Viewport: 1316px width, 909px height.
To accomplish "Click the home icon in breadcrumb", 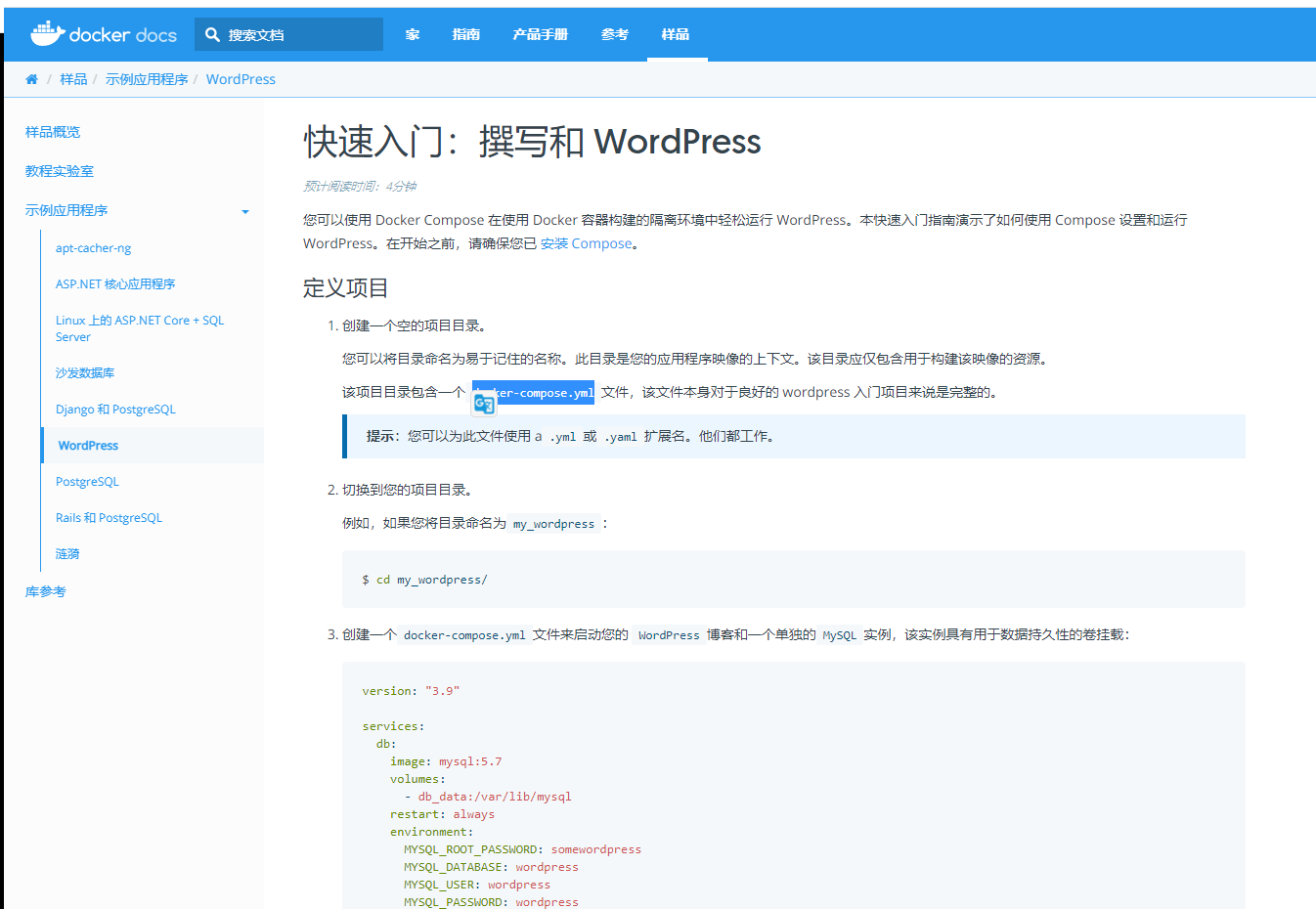I will click(31, 79).
